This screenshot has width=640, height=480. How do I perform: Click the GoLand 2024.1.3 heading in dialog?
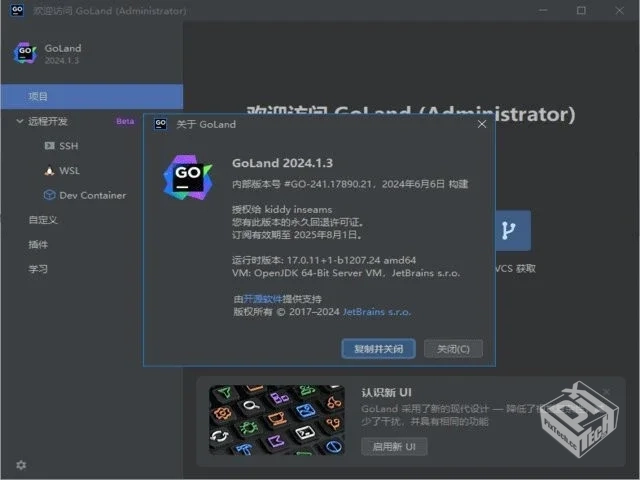click(x=282, y=163)
